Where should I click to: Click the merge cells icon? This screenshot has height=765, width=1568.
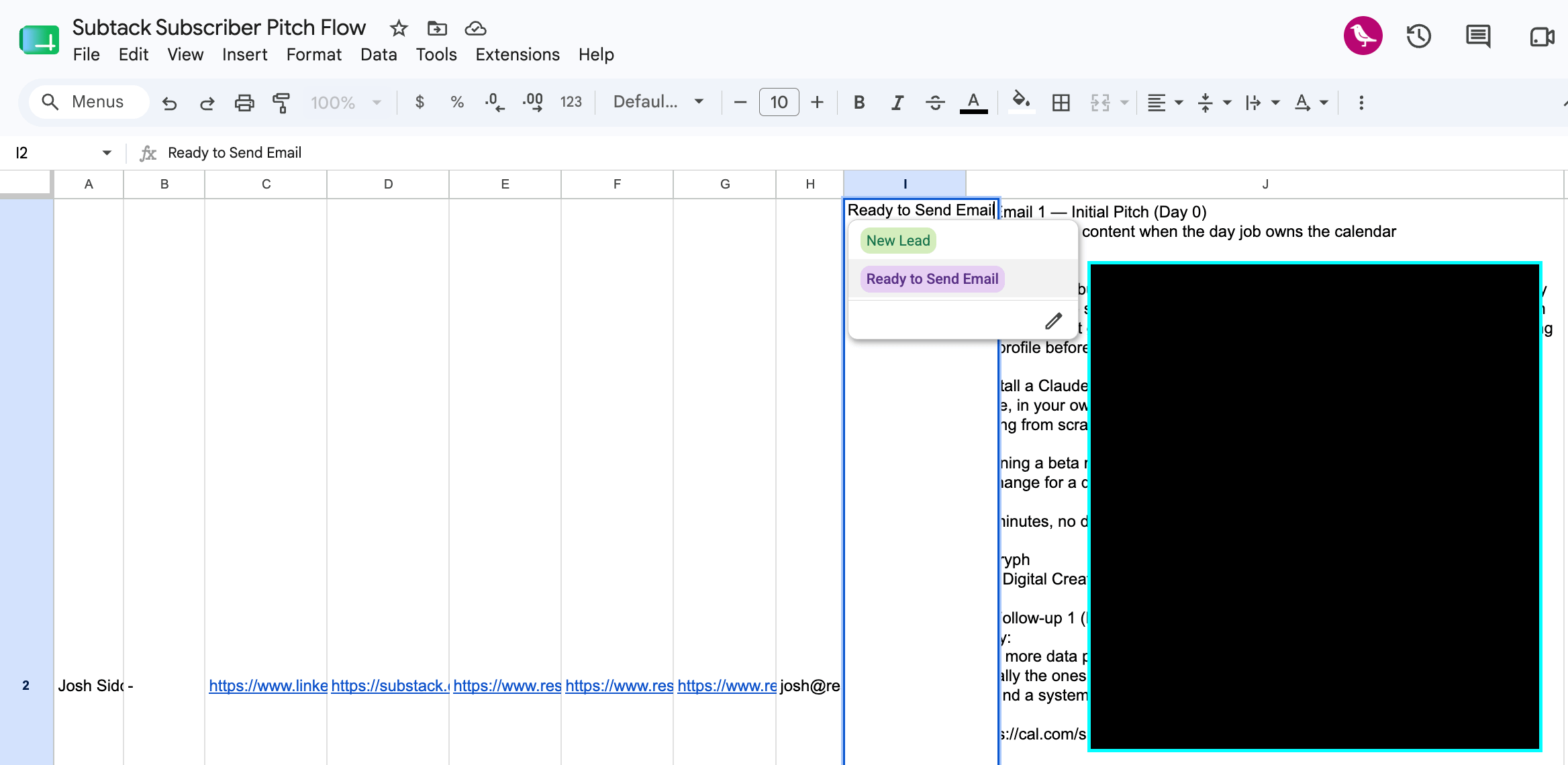[1100, 103]
